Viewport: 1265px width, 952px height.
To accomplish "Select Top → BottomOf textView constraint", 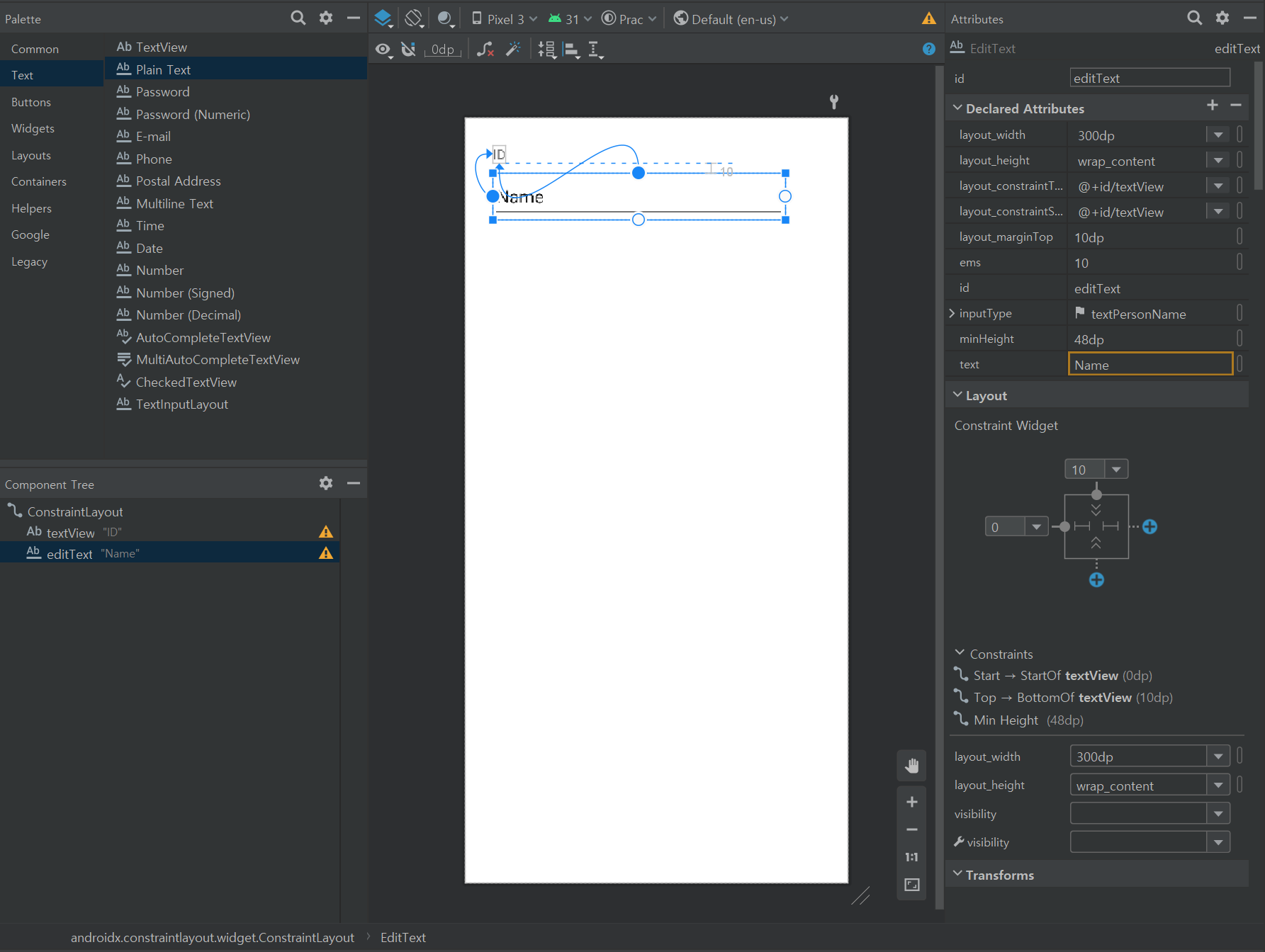I will click(x=1064, y=697).
